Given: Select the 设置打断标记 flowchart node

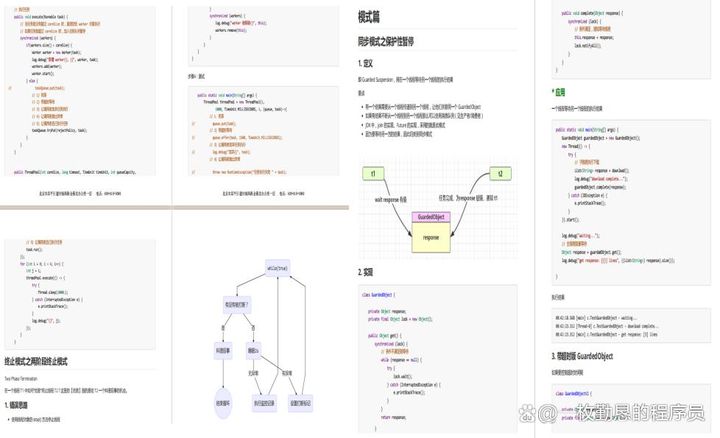Looking at the screenshot, I should click(301, 403).
